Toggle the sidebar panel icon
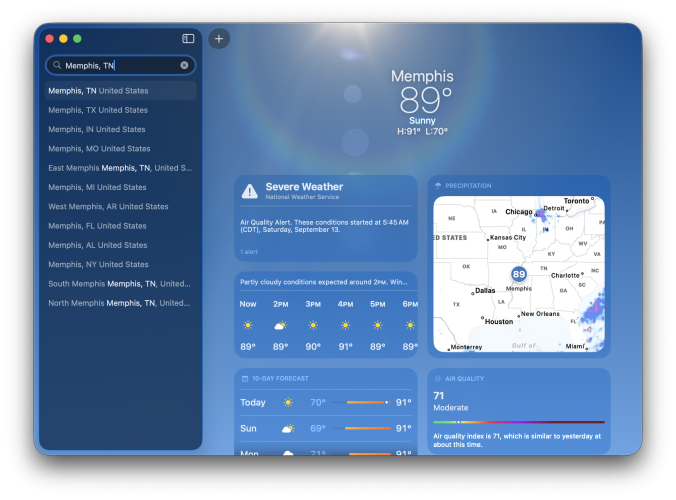This screenshot has width=676, height=500. coord(188,38)
